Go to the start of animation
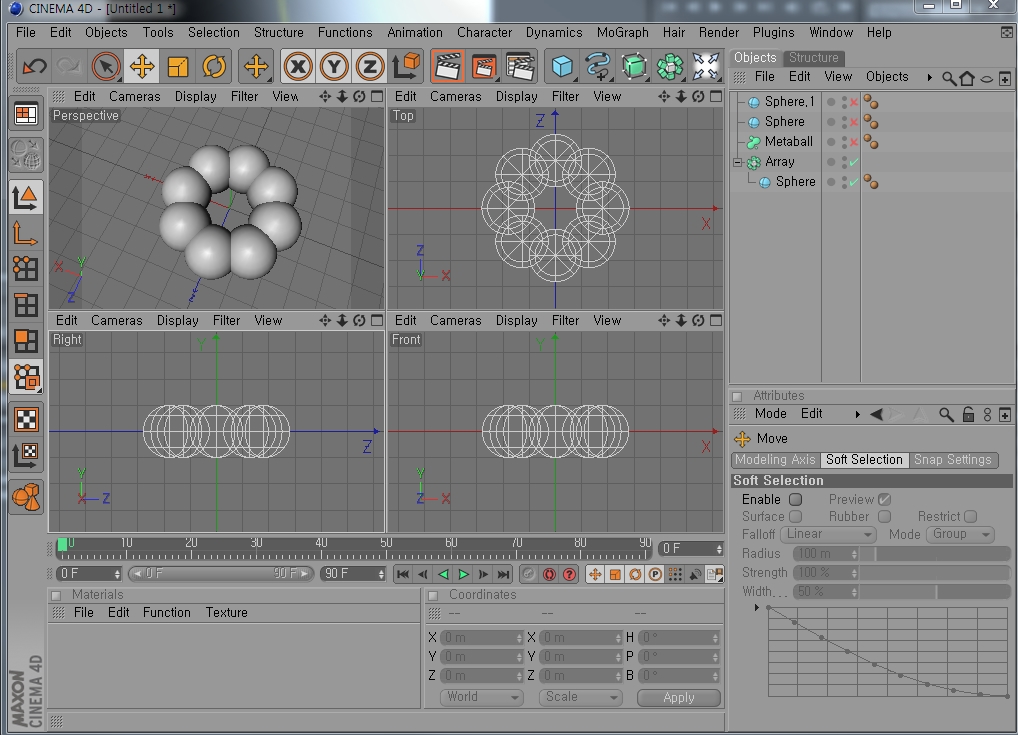1018x735 pixels. coord(403,575)
